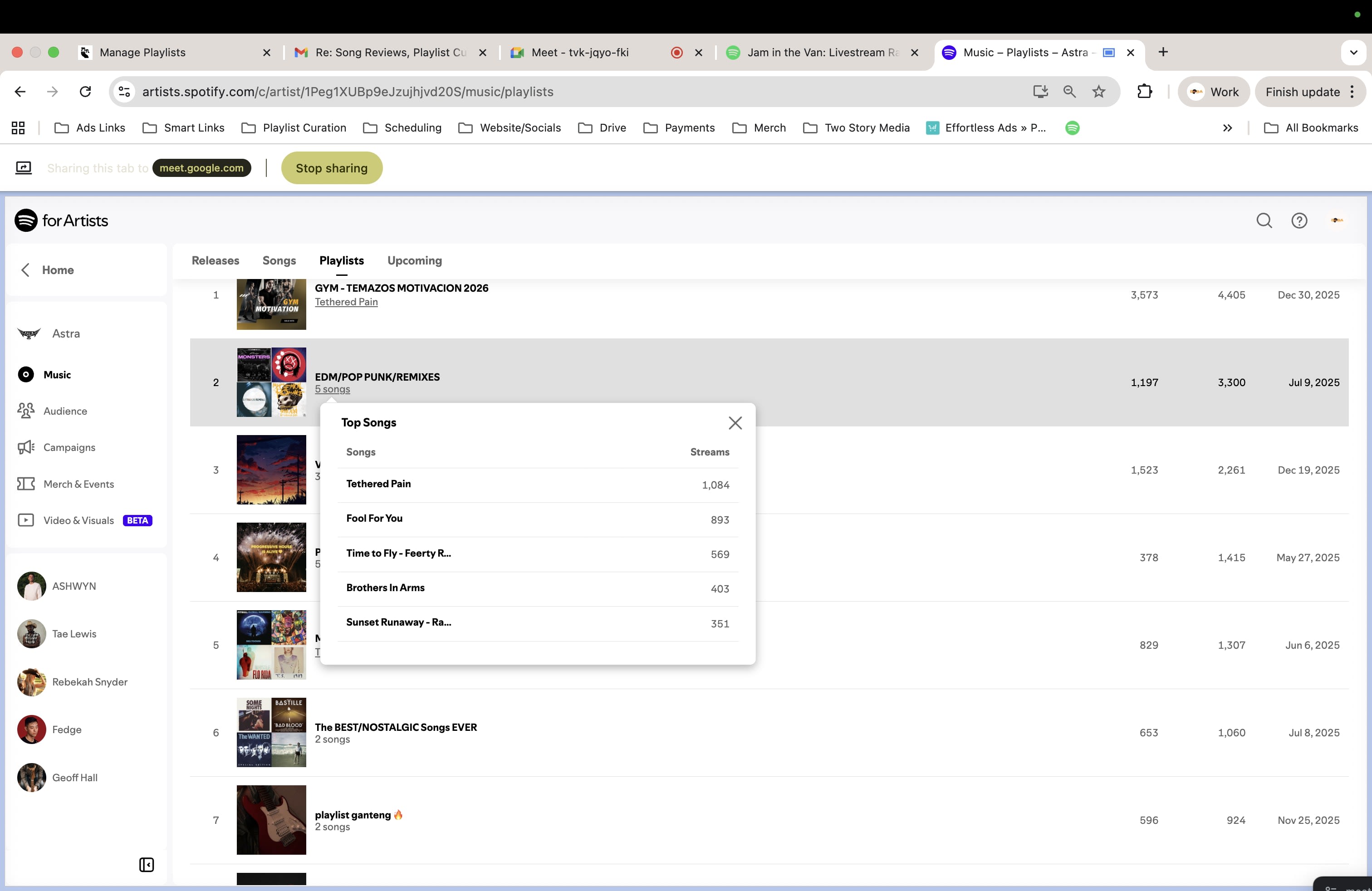Click the Spotify for Artists search icon

click(x=1264, y=221)
